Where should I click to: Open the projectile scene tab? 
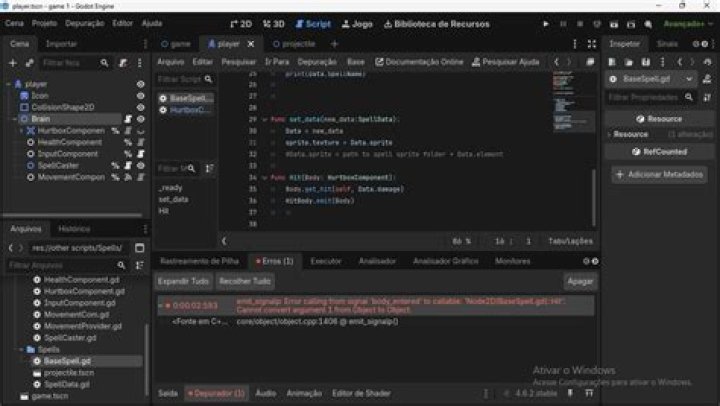[x=294, y=44]
